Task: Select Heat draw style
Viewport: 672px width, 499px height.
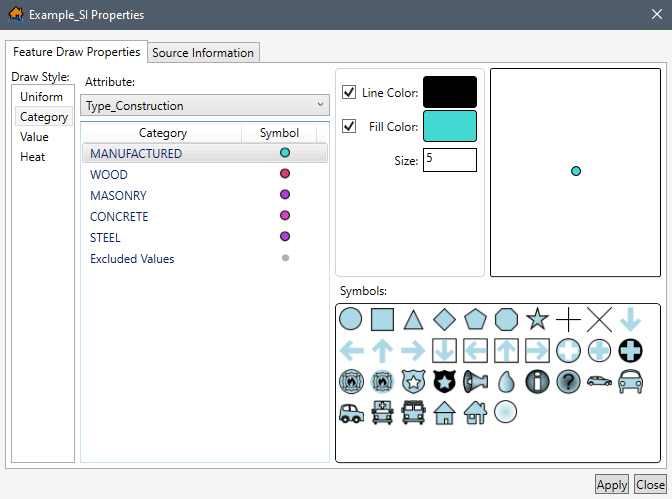Action: (x=33, y=157)
